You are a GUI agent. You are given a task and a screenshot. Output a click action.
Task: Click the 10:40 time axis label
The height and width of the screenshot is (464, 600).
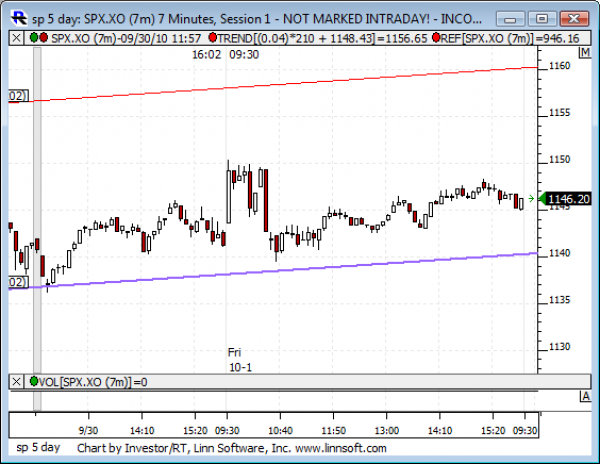point(280,430)
